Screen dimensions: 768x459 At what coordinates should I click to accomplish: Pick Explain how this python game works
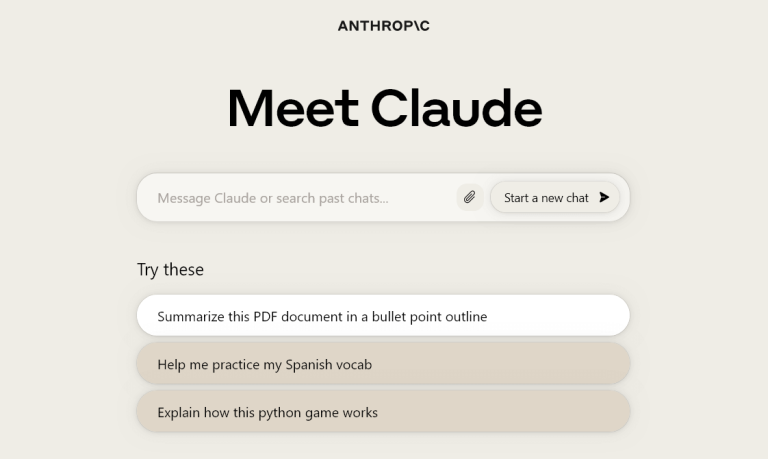point(383,412)
